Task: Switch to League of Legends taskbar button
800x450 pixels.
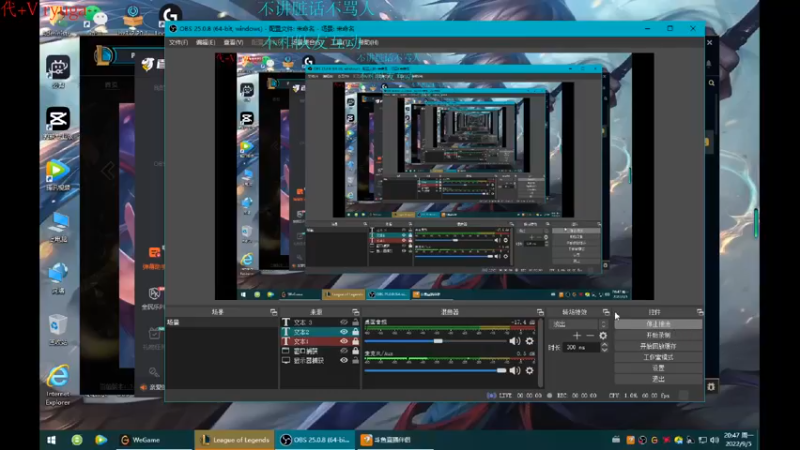Action: click(235, 440)
